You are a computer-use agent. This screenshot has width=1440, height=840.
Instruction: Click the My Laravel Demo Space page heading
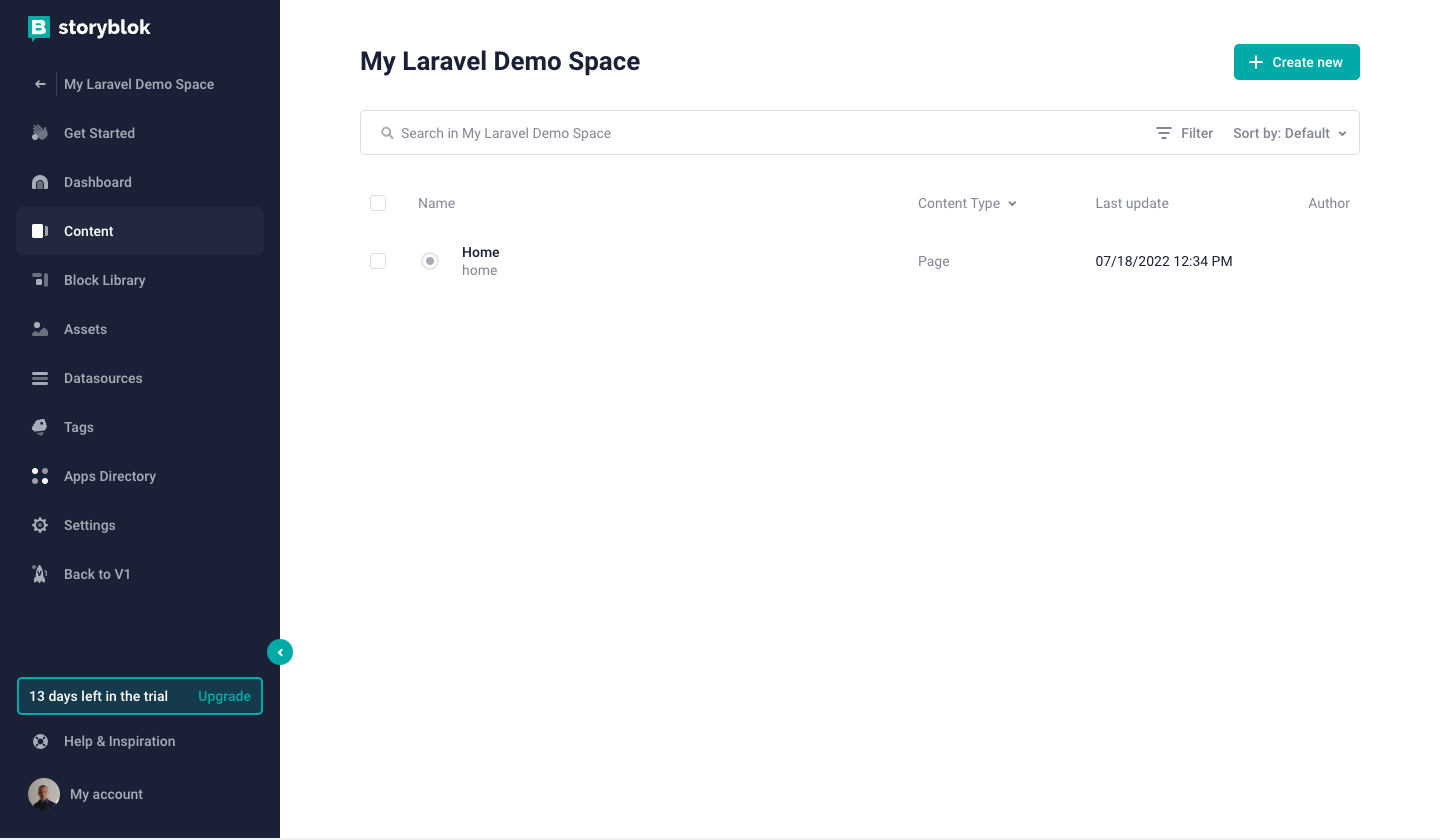[500, 61]
